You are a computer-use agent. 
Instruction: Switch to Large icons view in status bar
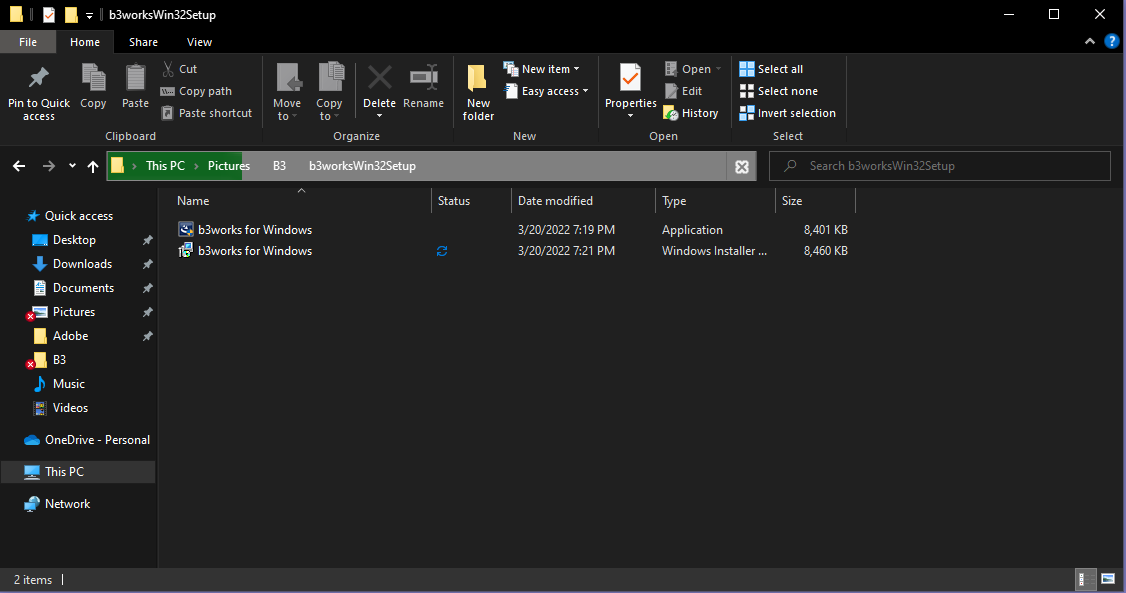tap(1108, 579)
